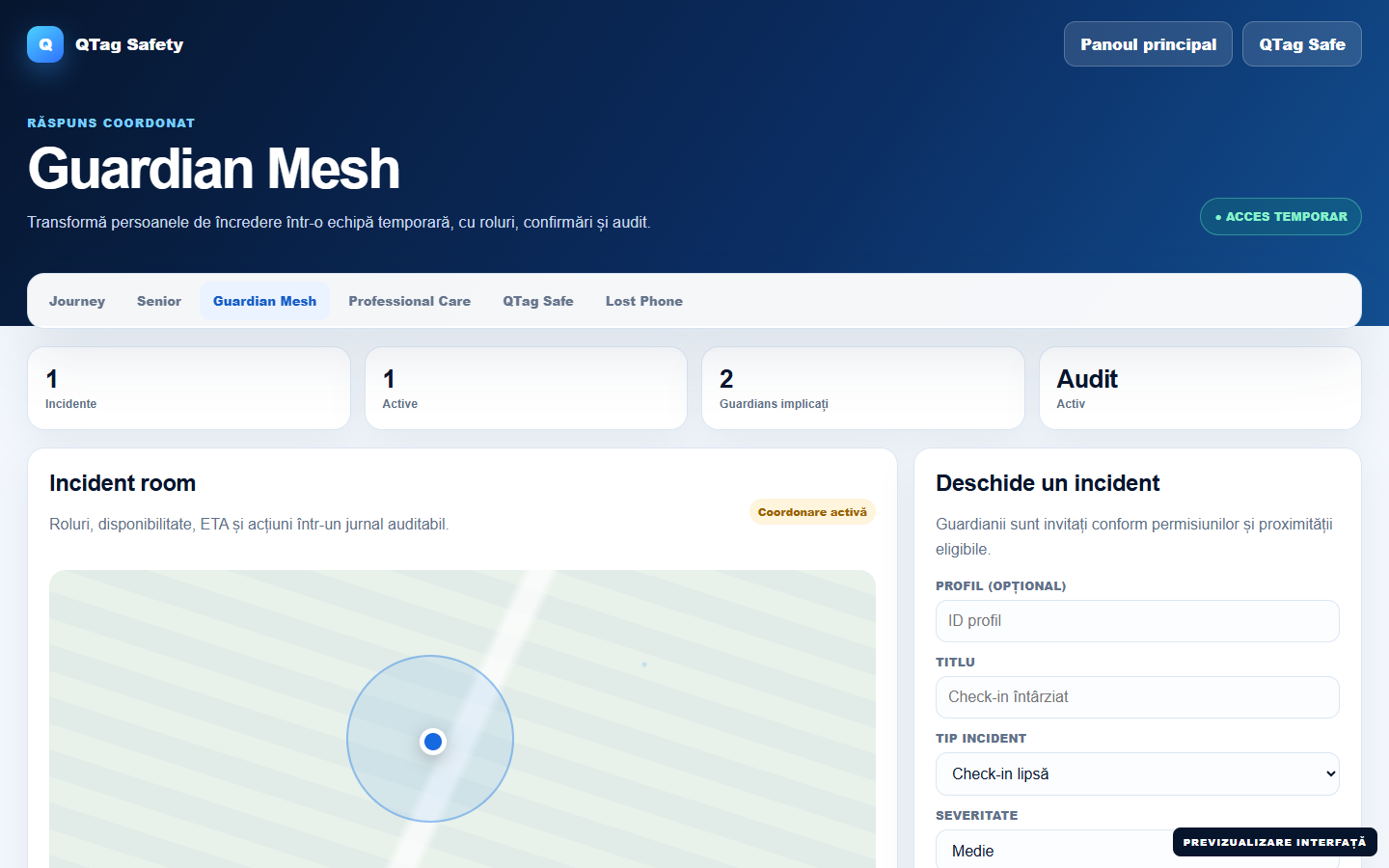Click the Incident room heading
The height and width of the screenshot is (868, 1389).
(123, 483)
